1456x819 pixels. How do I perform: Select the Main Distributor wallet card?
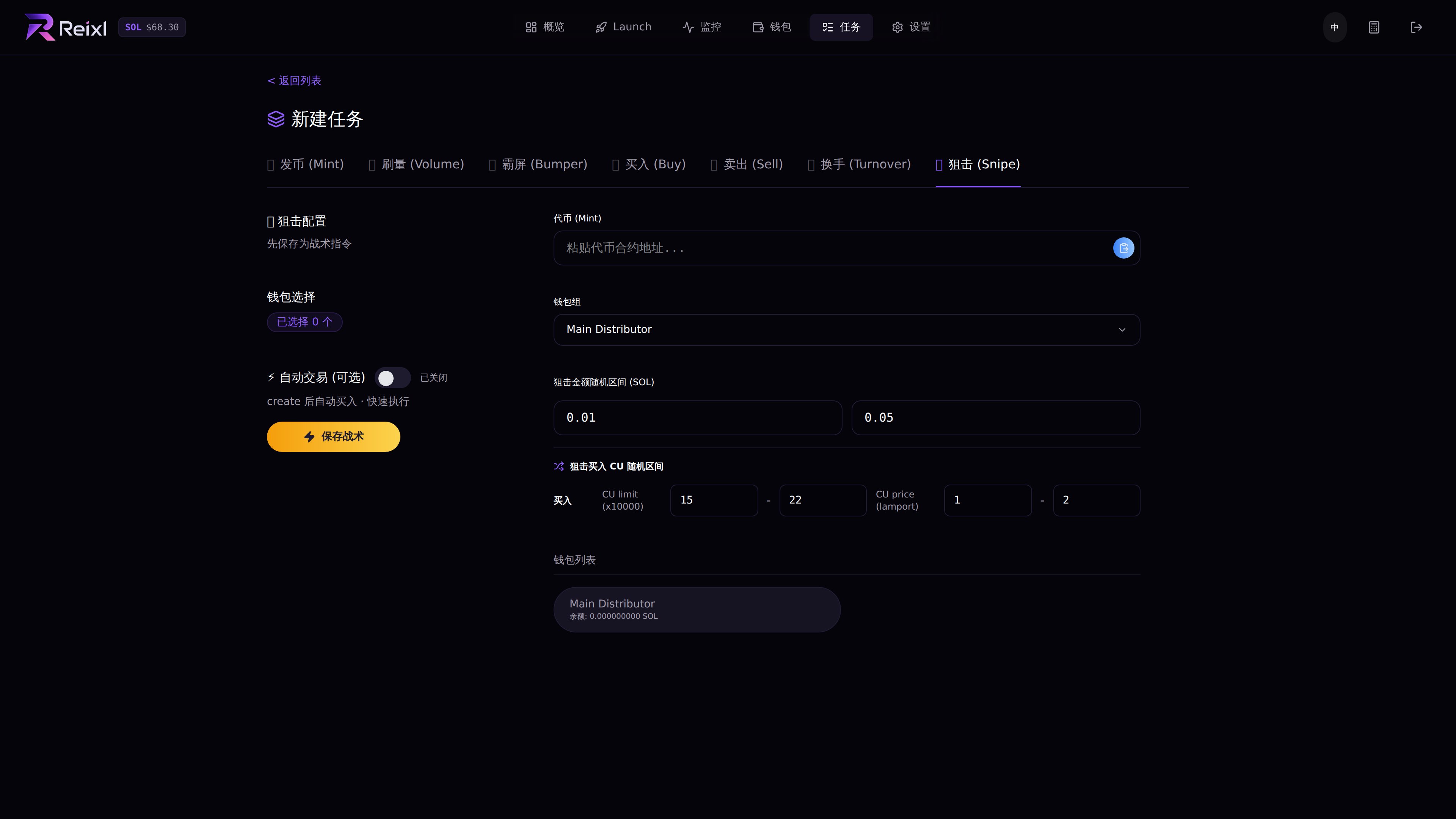tap(697, 610)
